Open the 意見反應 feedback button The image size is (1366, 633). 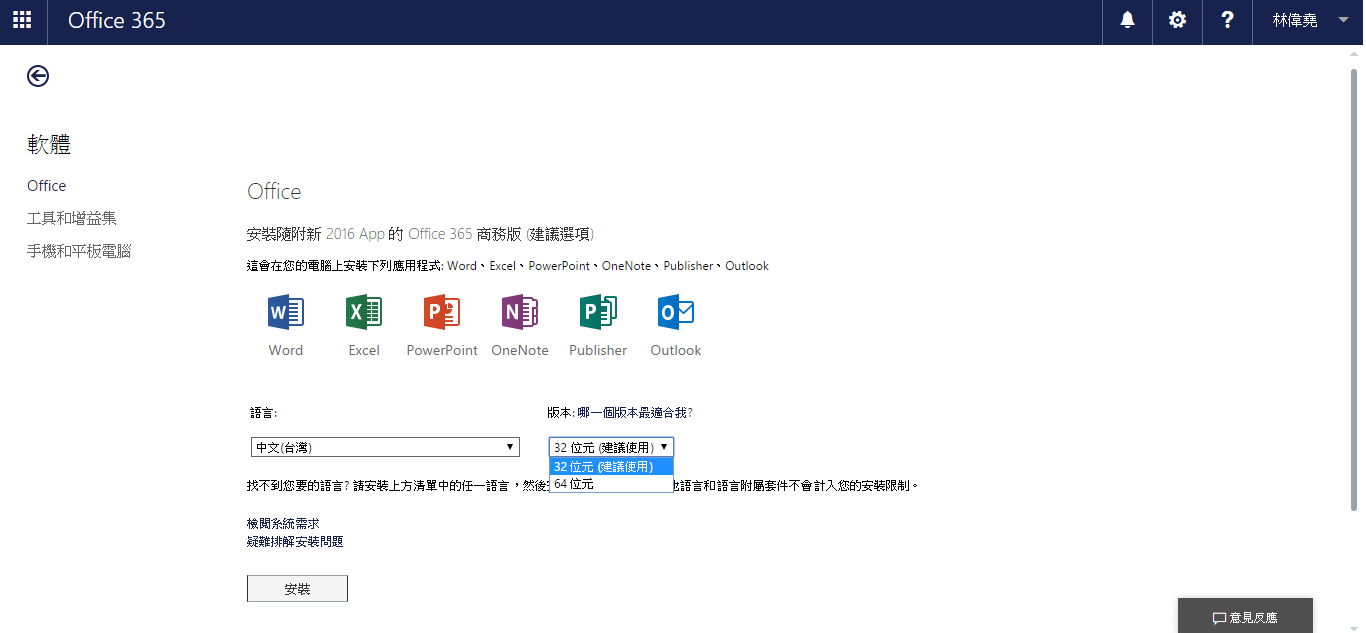point(1245,616)
